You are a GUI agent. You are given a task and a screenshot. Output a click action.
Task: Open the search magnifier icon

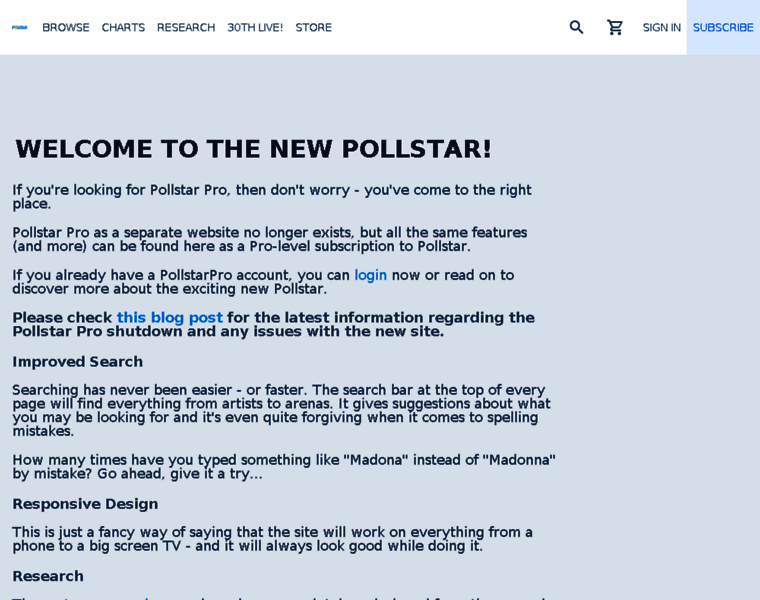(576, 27)
